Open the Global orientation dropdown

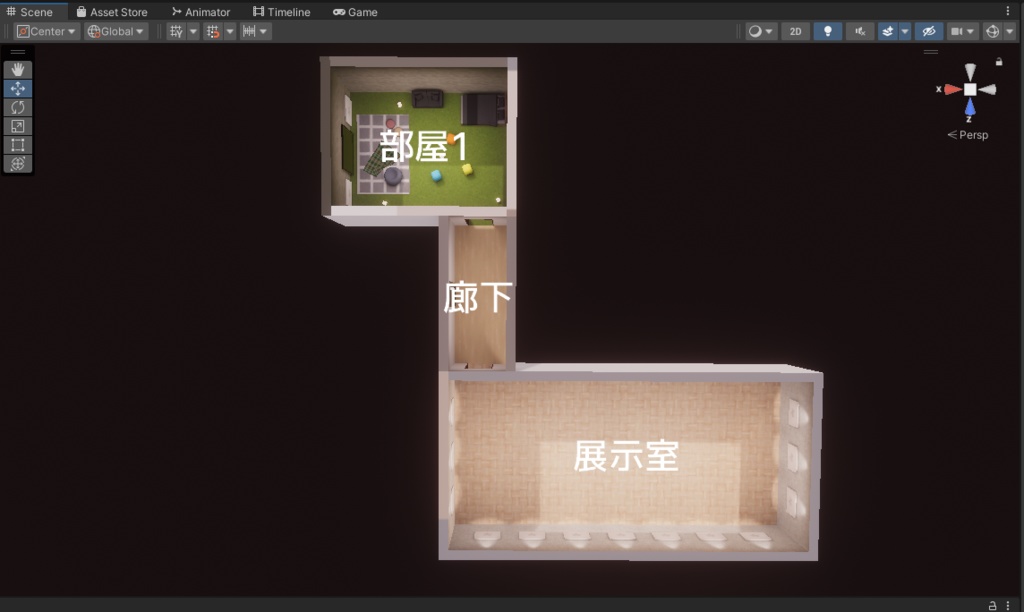pos(114,31)
